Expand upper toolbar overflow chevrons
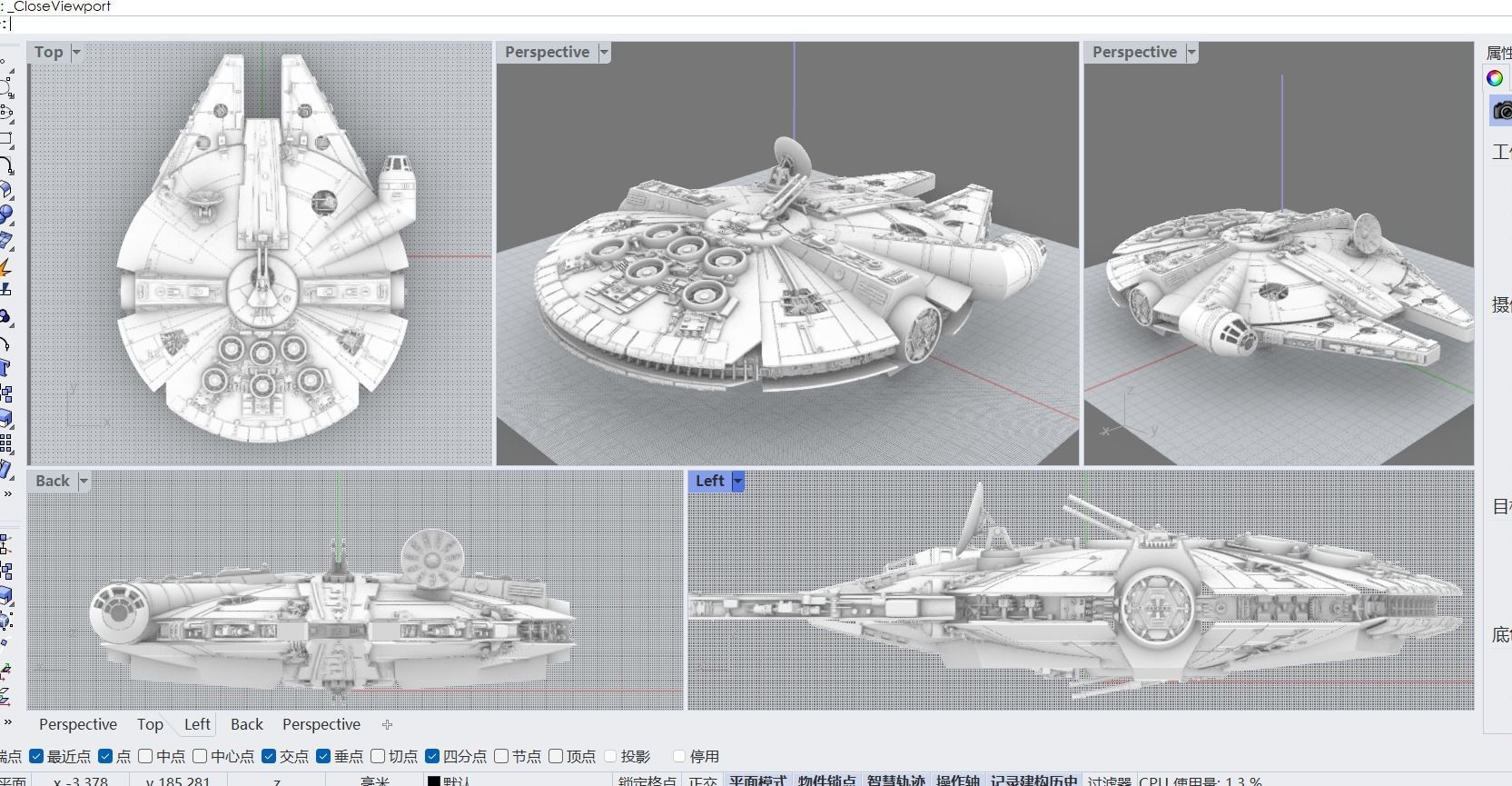 tap(7, 493)
